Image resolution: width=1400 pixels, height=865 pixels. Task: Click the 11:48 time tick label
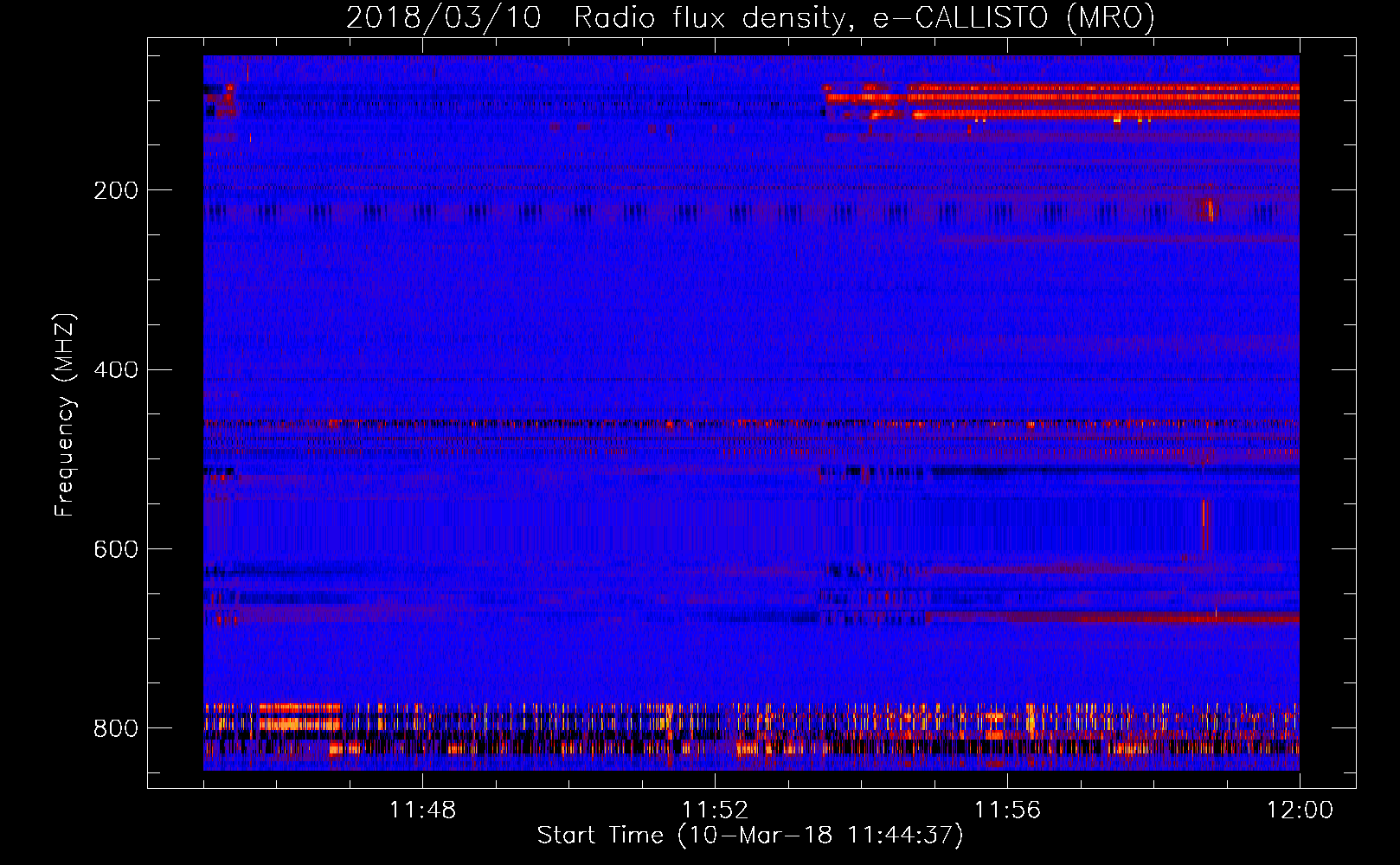pos(422,811)
